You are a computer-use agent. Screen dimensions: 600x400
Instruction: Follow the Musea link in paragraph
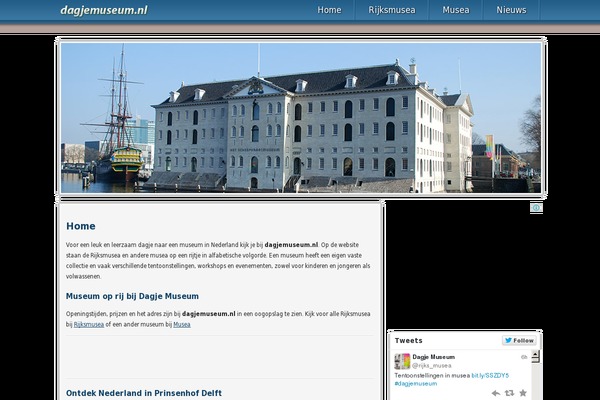[x=181, y=324]
